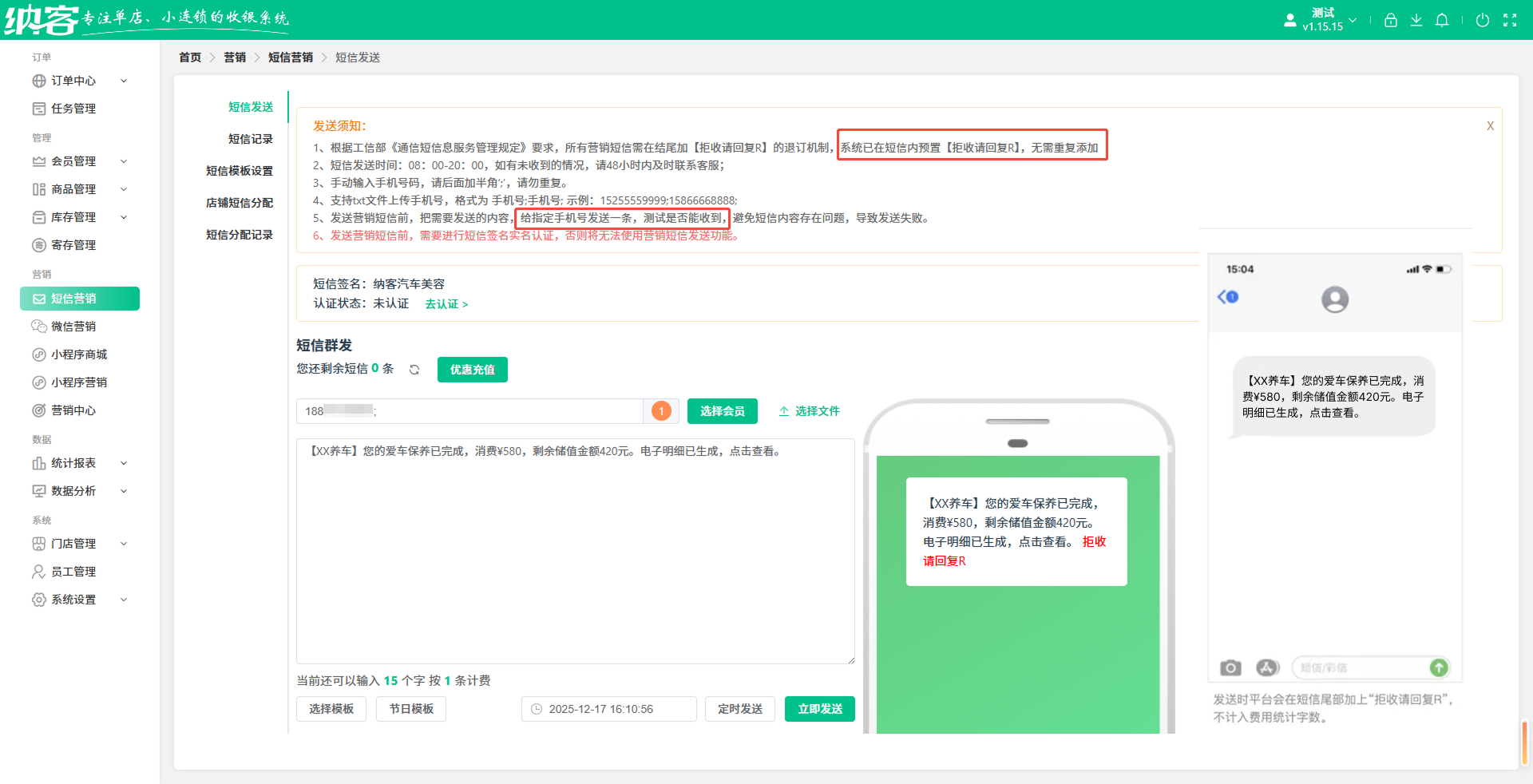Close the 发送须知 notice panel
Viewport: 1533px width, 784px height.
tap(1490, 125)
